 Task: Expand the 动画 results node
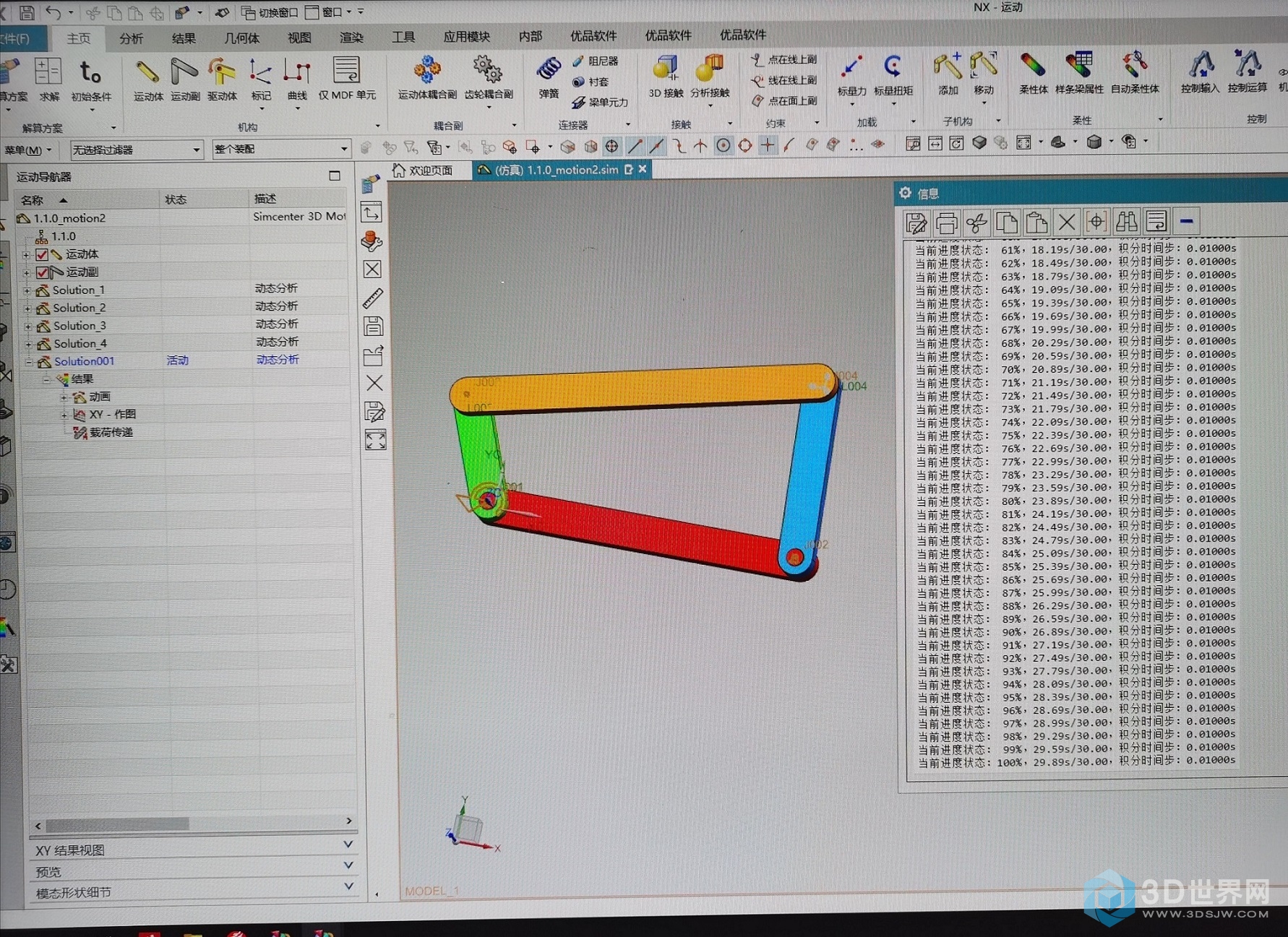point(64,397)
